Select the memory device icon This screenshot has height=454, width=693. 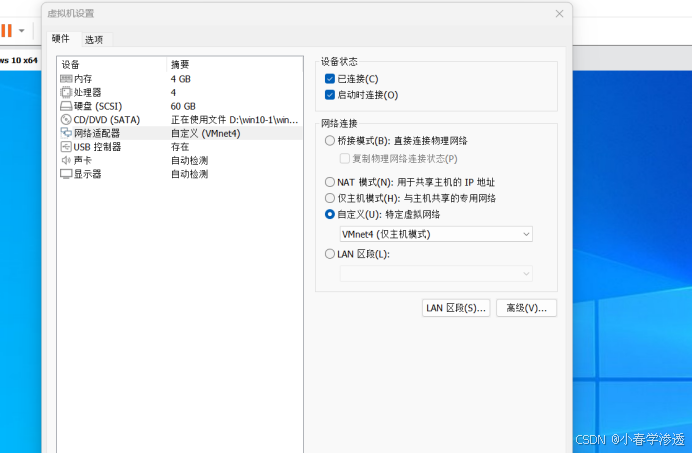[x=66, y=79]
